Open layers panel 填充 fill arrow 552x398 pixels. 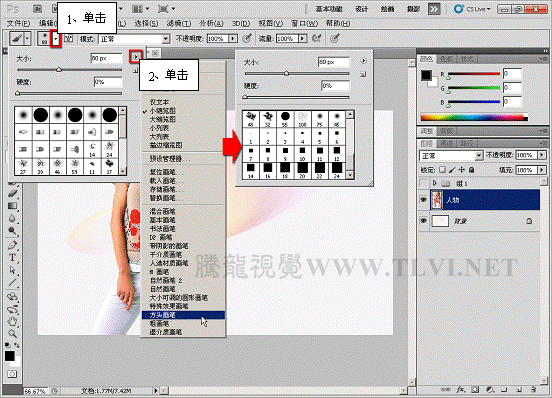542,170
